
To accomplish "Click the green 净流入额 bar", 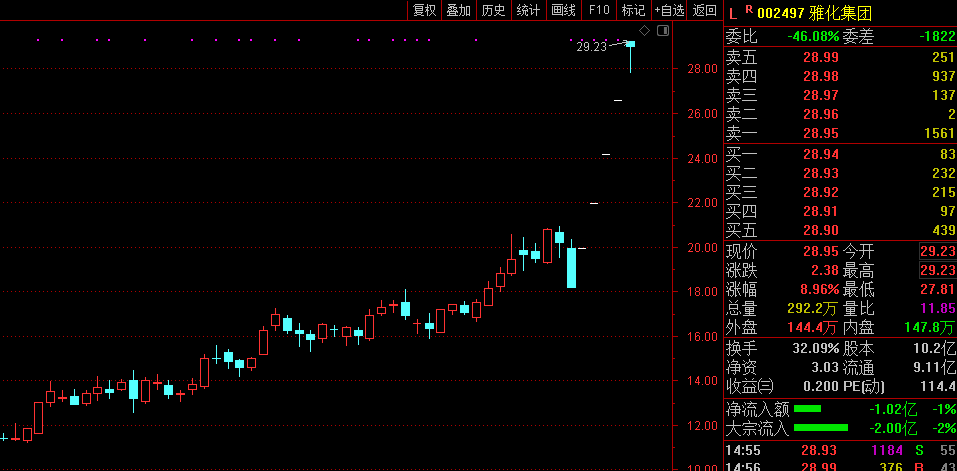I will click(807, 409).
